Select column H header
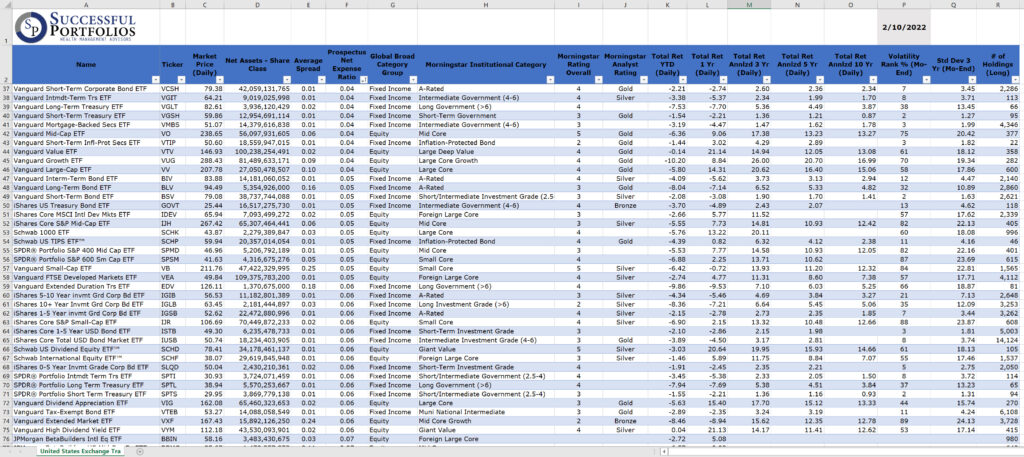The height and width of the screenshot is (457, 1024). coord(486,4)
